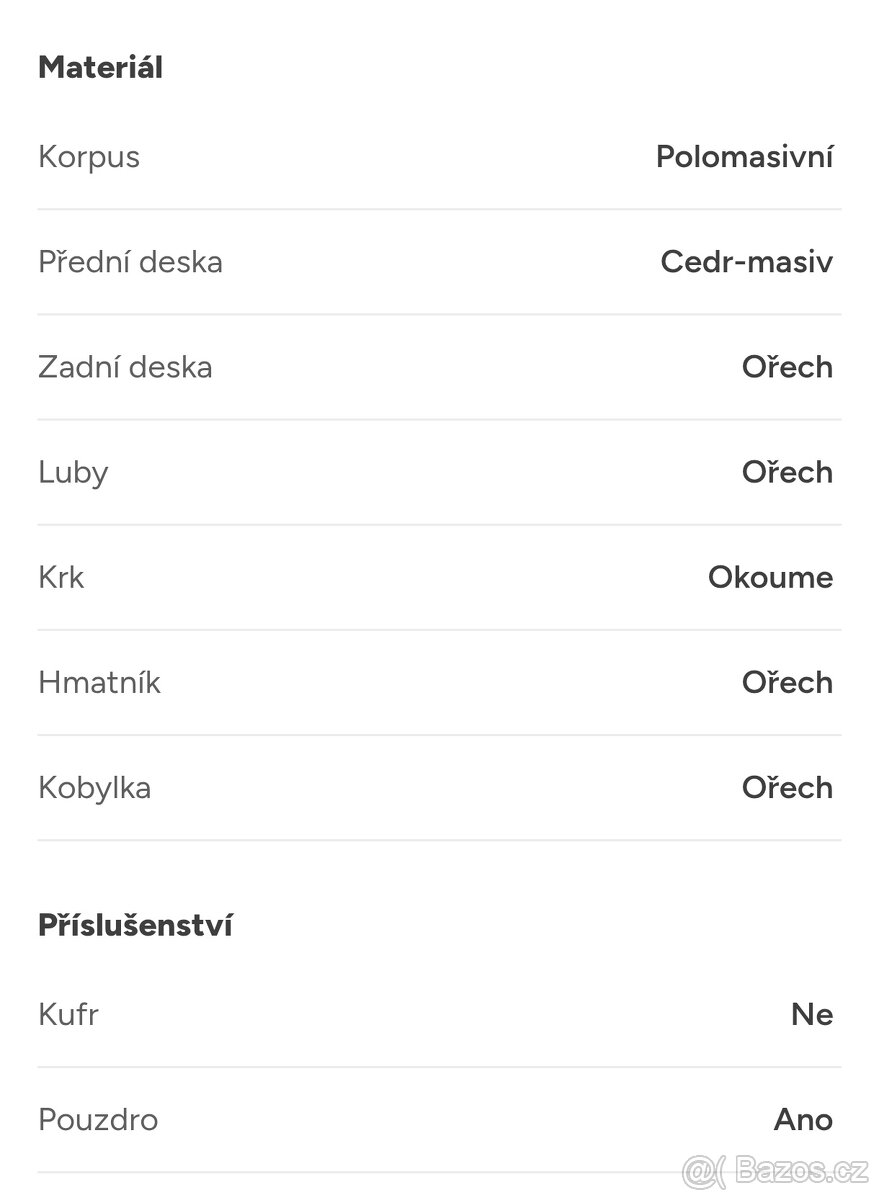This screenshot has width=879, height=1200.
Task: Select the Kufr row label
Action: (68, 1015)
